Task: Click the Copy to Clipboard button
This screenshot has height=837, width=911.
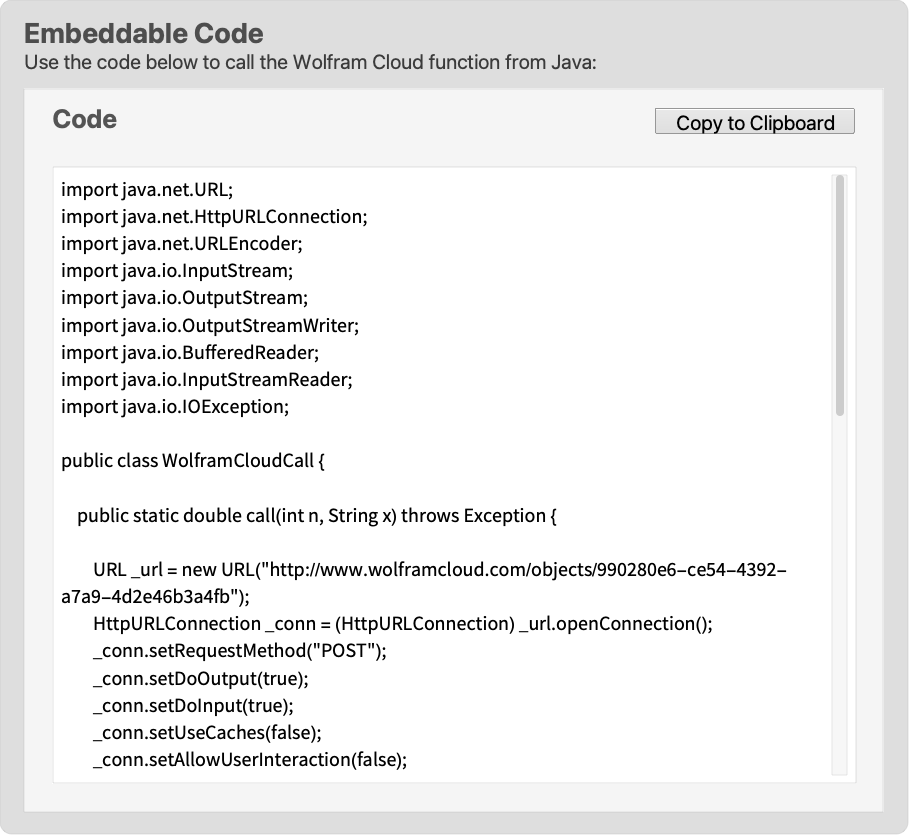Action: 754,121
